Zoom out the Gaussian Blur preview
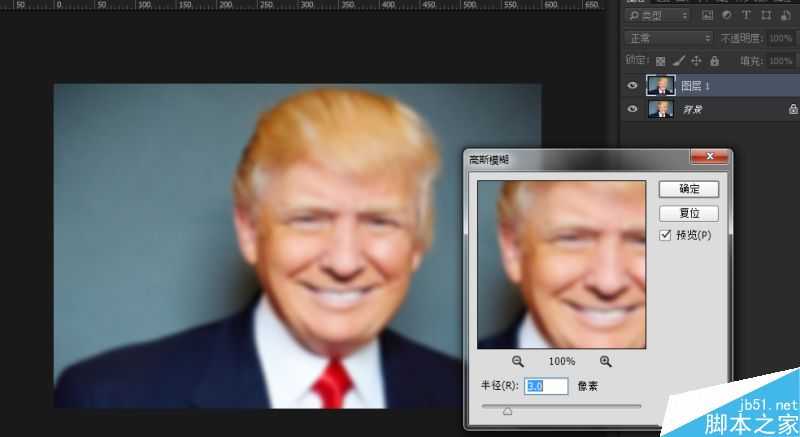 click(x=518, y=361)
